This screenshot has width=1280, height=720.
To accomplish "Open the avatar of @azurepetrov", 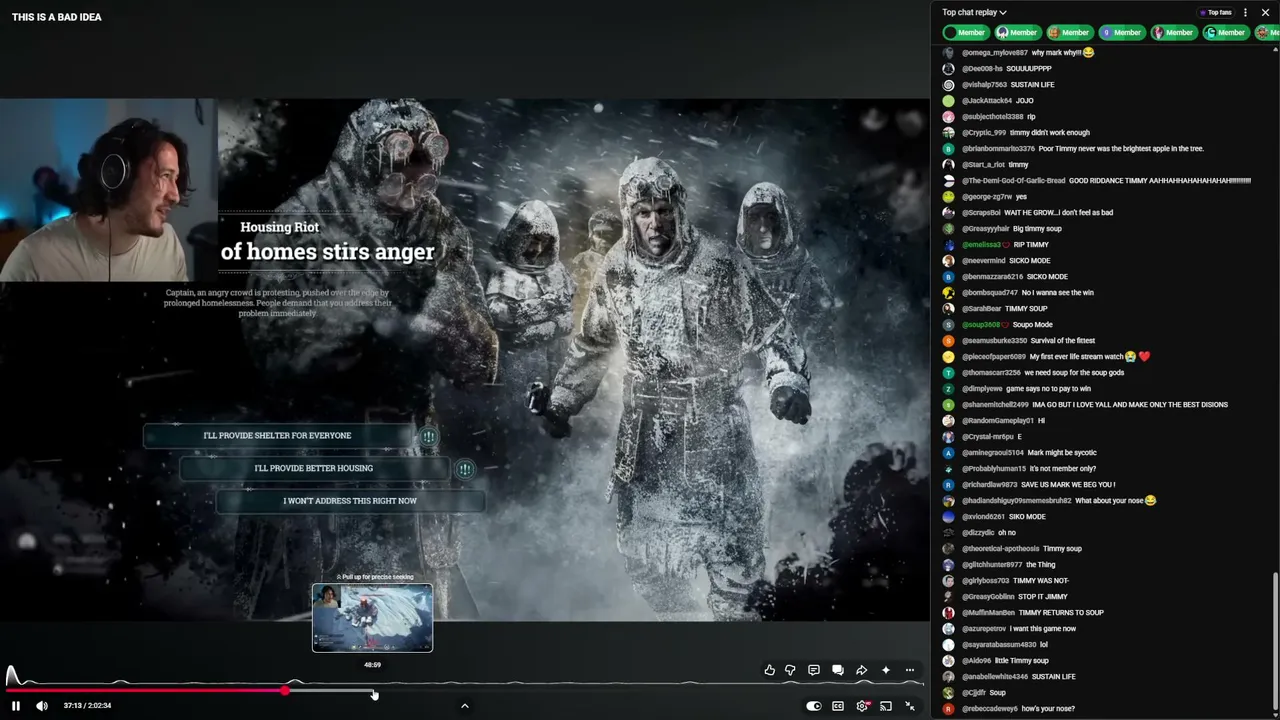I will coord(949,628).
